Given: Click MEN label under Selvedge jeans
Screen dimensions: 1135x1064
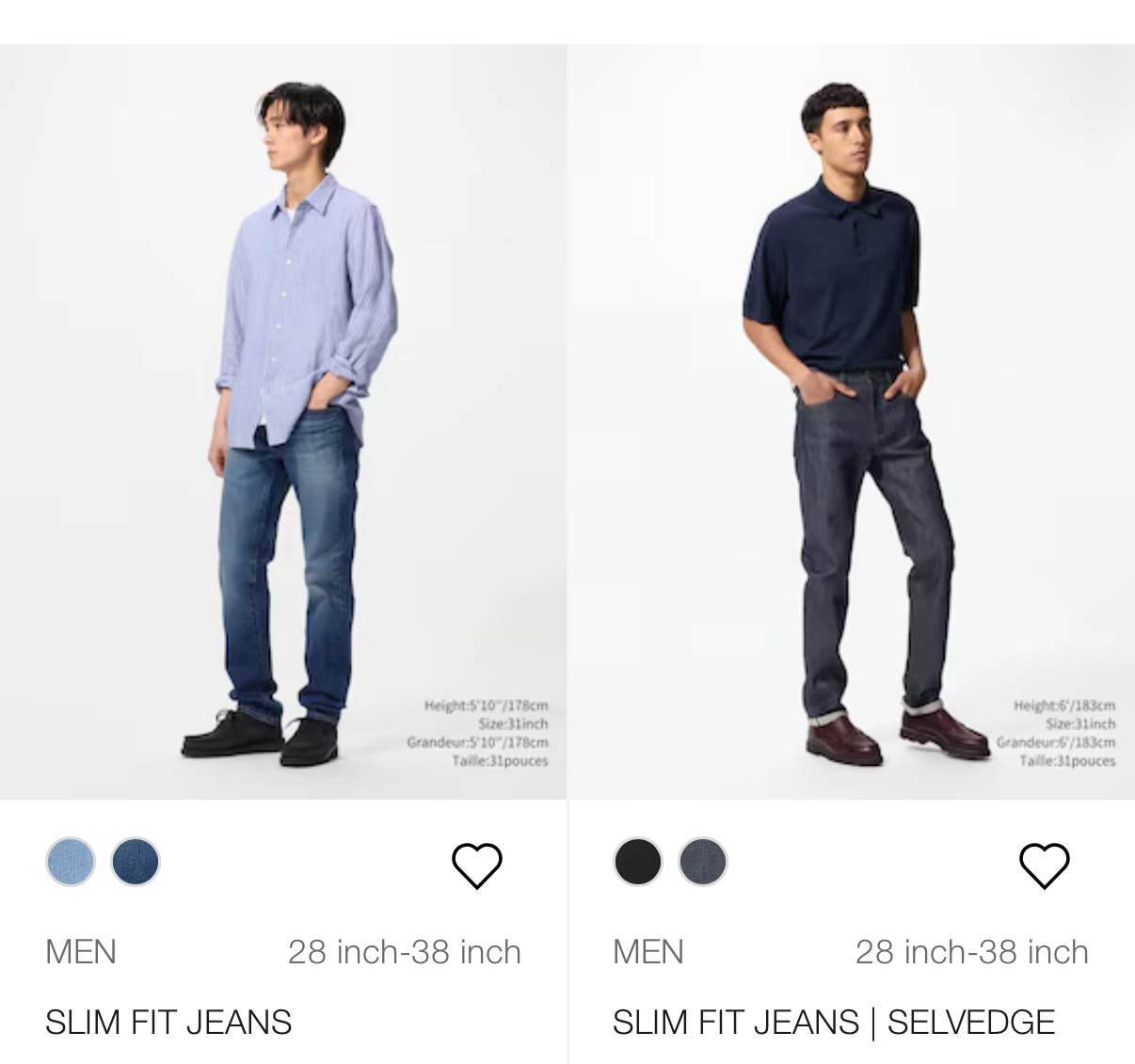Looking at the screenshot, I should click(x=648, y=952).
